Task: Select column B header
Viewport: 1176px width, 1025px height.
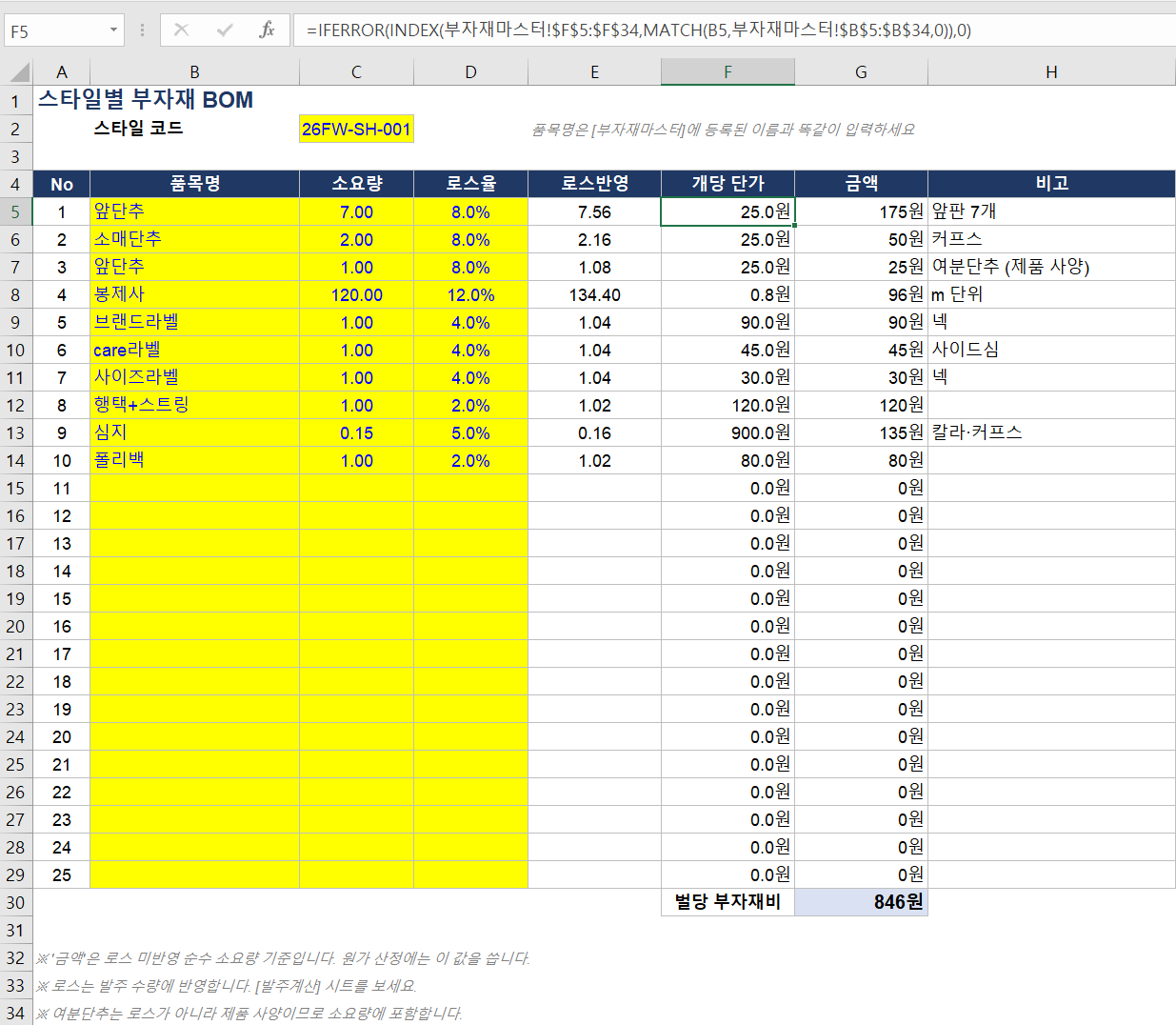Action: point(194,72)
